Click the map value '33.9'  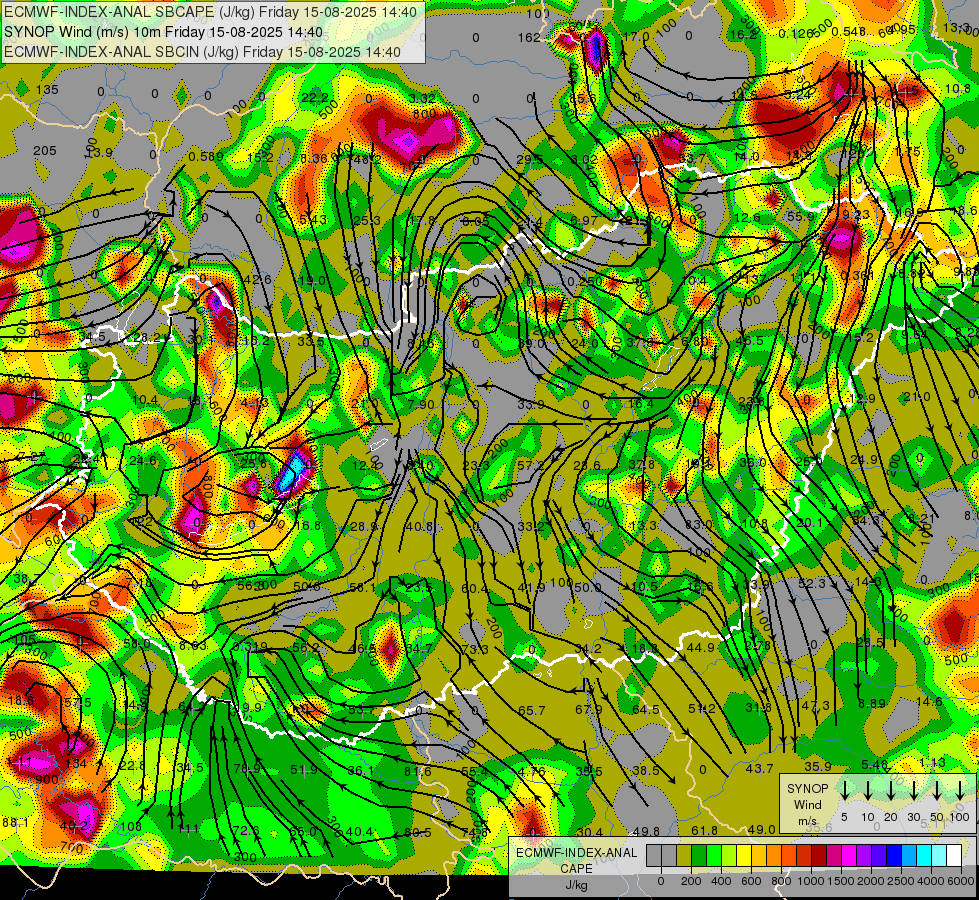point(531,405)
